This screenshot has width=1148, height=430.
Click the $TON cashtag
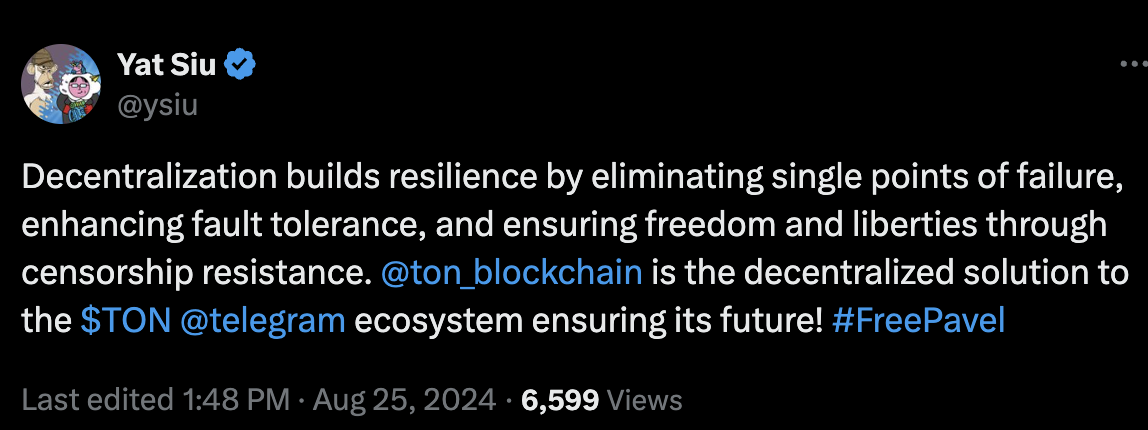pos(125,321)
